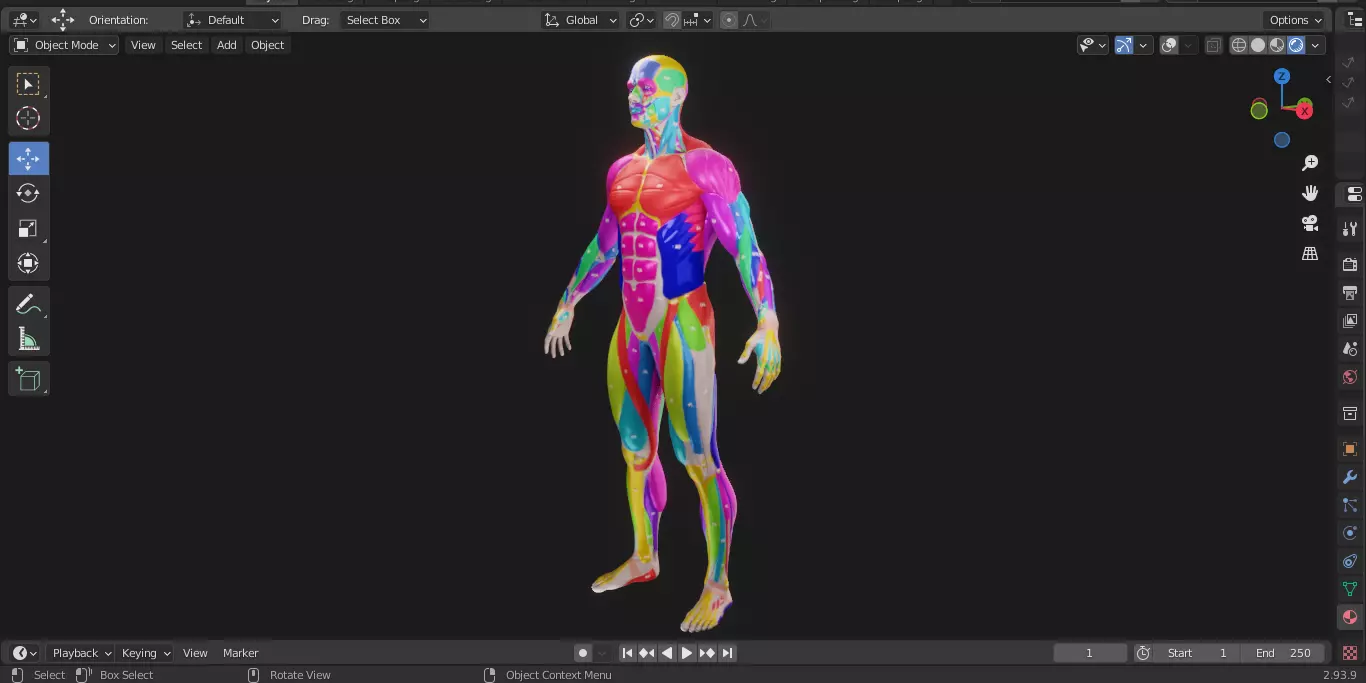Open the timeline View menu
Screen dimensions: 1366x683
click(195, 653)
